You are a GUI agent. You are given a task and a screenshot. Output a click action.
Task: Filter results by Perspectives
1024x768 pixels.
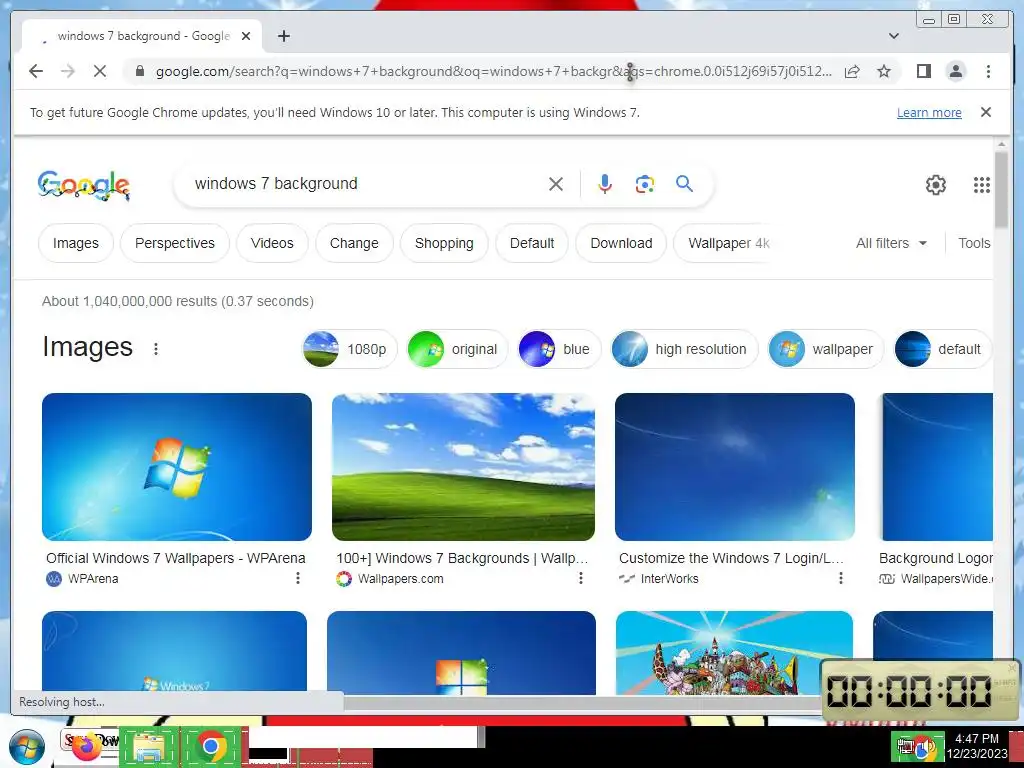[x=175, y=243]
